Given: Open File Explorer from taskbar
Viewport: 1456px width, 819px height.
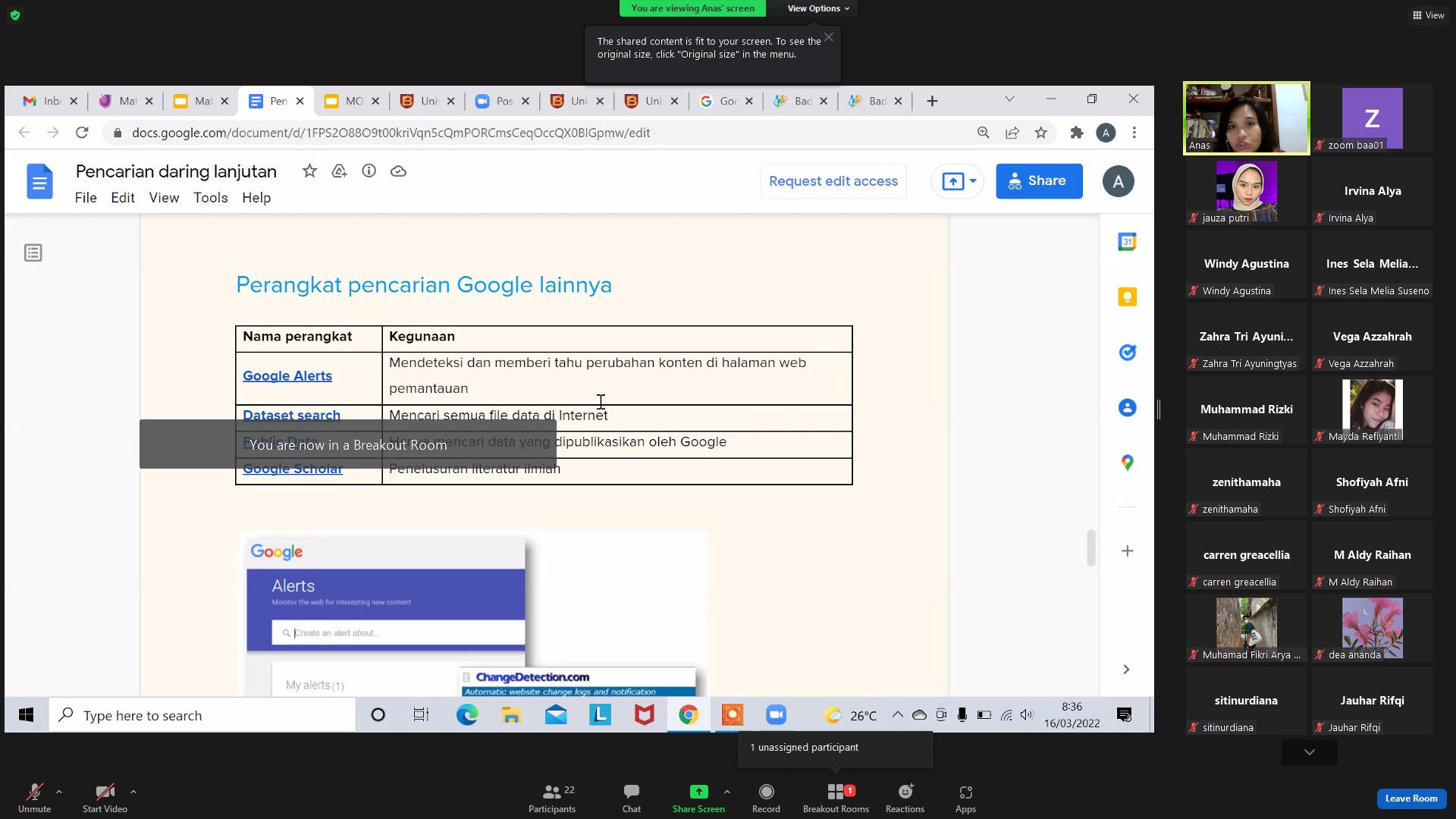Looking at the screenshot, I should point(511,714).
